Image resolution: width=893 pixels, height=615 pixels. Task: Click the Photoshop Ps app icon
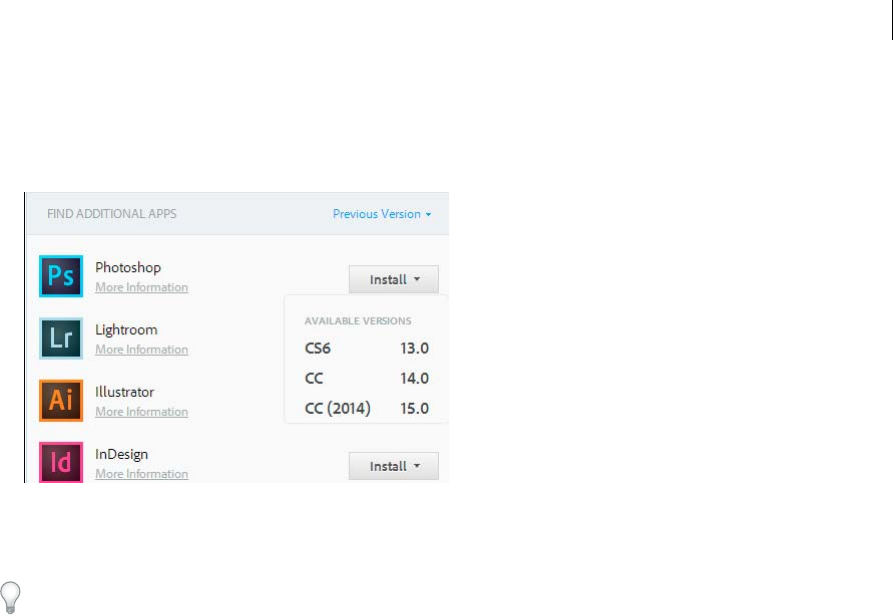(61, 276)
